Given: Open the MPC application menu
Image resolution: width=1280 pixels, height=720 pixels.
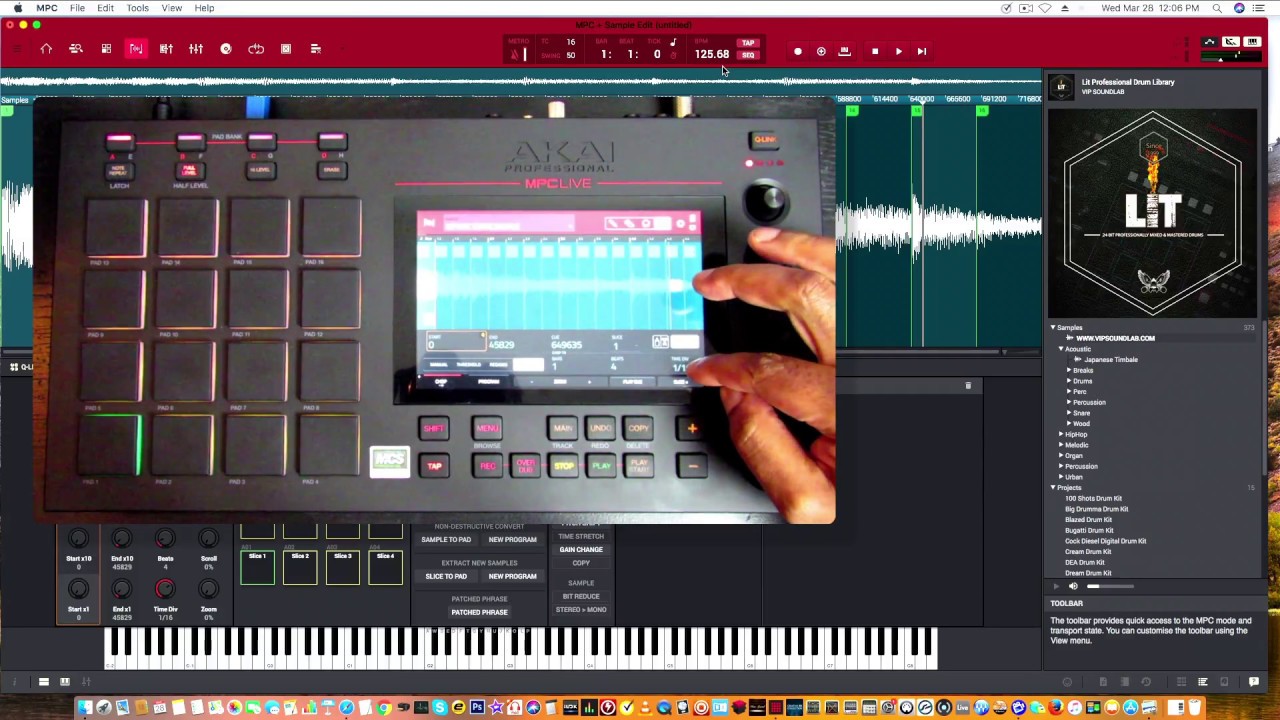Looking at the screenshot, I should [x=47, y=8].
